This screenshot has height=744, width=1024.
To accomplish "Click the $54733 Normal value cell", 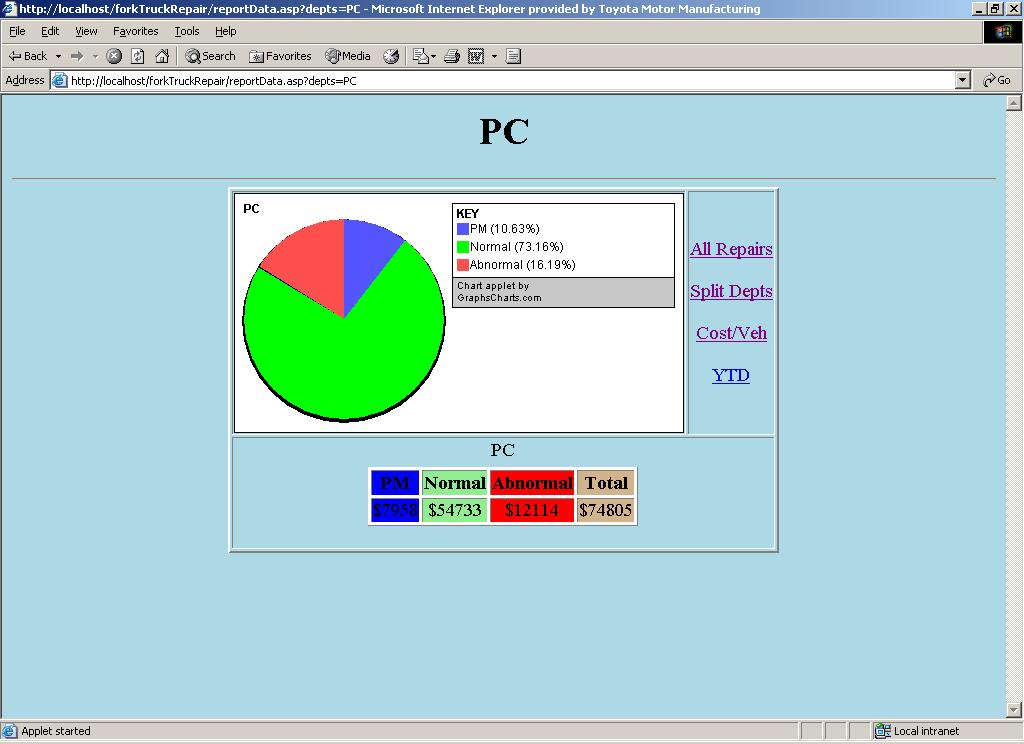I will click(x=455, y=510).
